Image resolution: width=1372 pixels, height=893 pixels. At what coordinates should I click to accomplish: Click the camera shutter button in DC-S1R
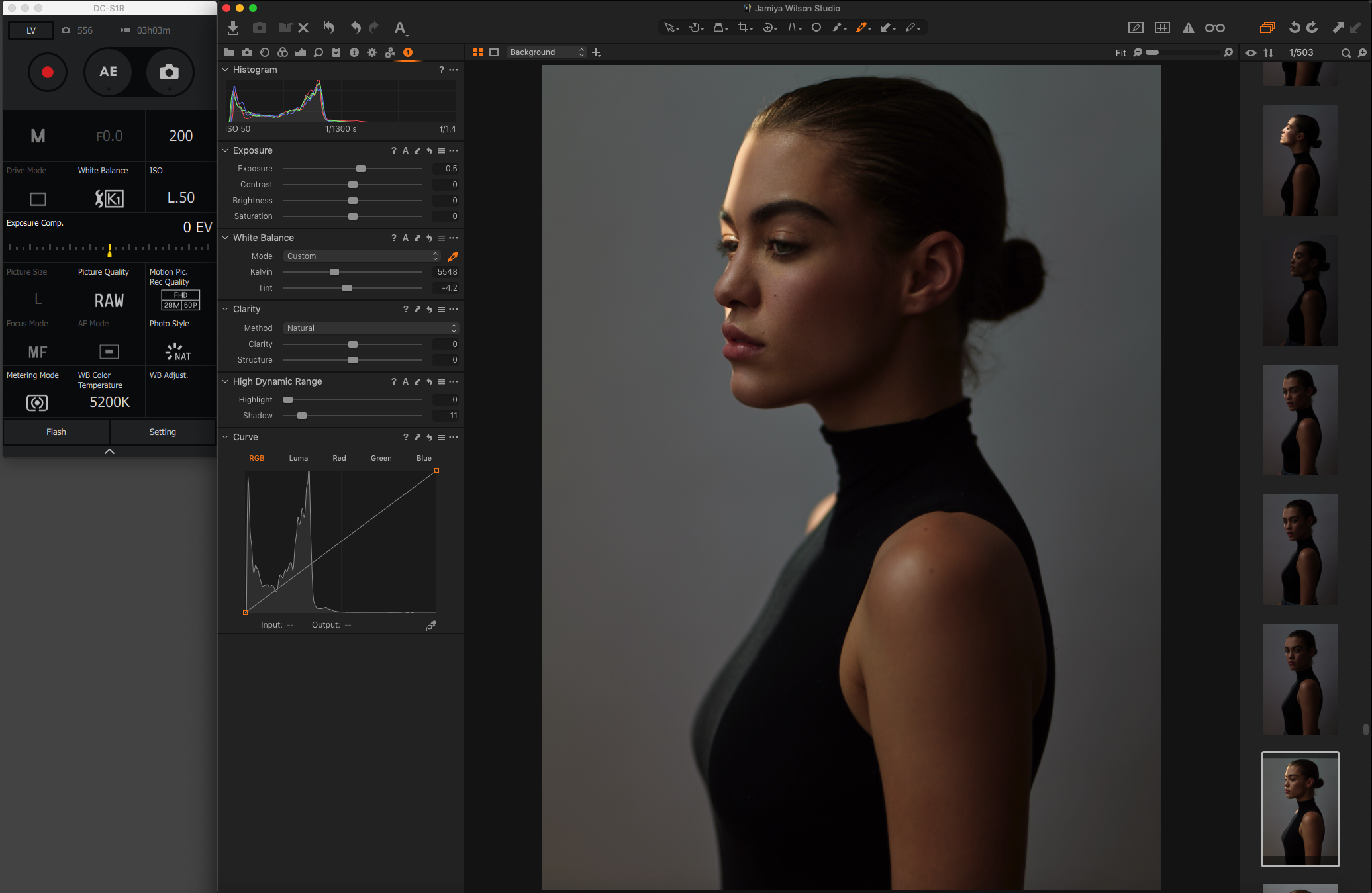tap(169, 72)
